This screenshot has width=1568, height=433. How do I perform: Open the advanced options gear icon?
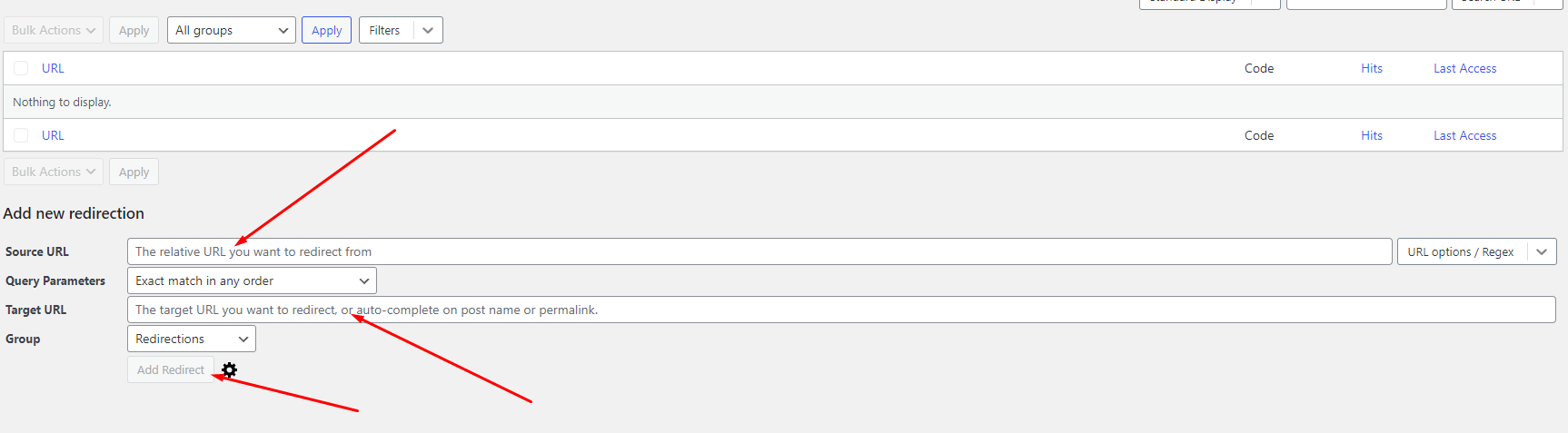[229, 370]
